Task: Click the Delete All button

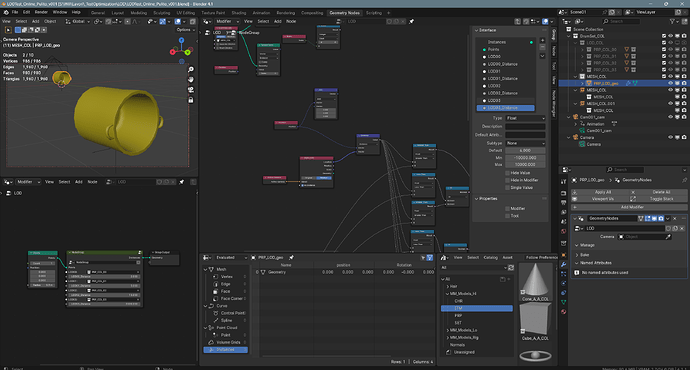Action: coord(658,192)
